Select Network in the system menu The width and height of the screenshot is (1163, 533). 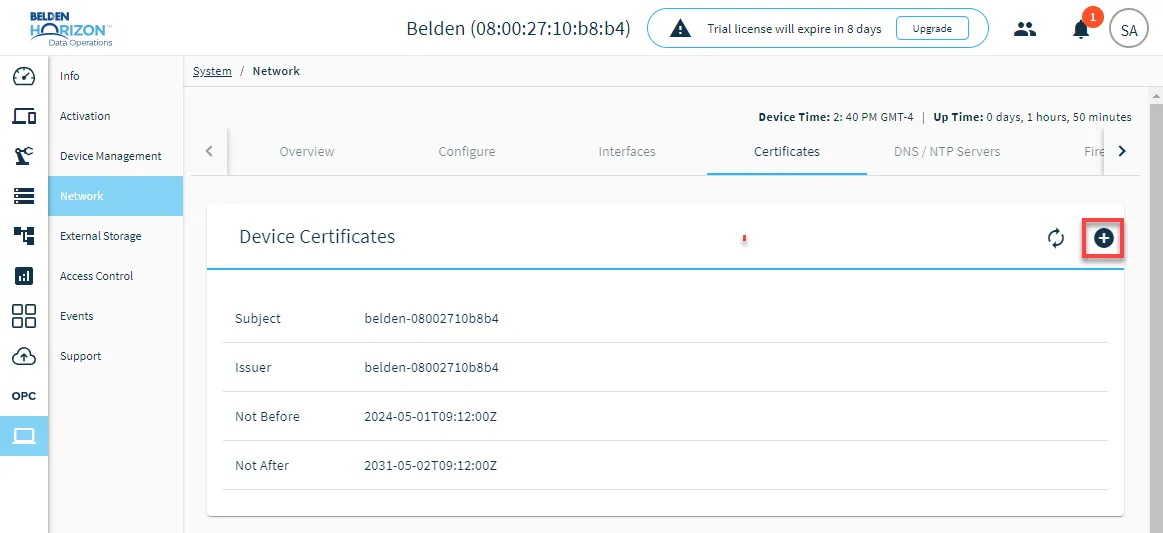pyautogui.click(x=116, y=196)
